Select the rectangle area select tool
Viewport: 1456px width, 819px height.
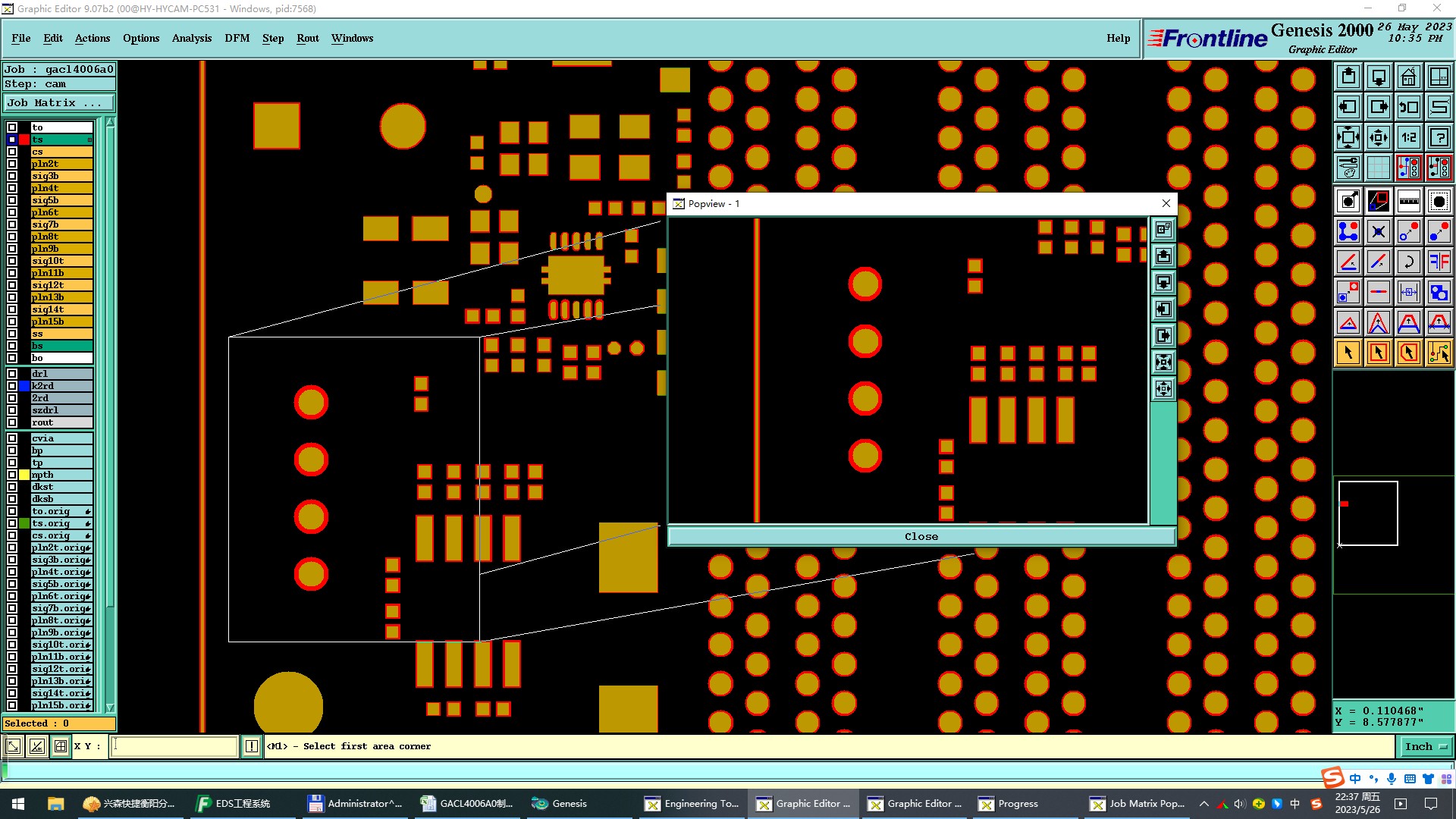[1379, 353]
